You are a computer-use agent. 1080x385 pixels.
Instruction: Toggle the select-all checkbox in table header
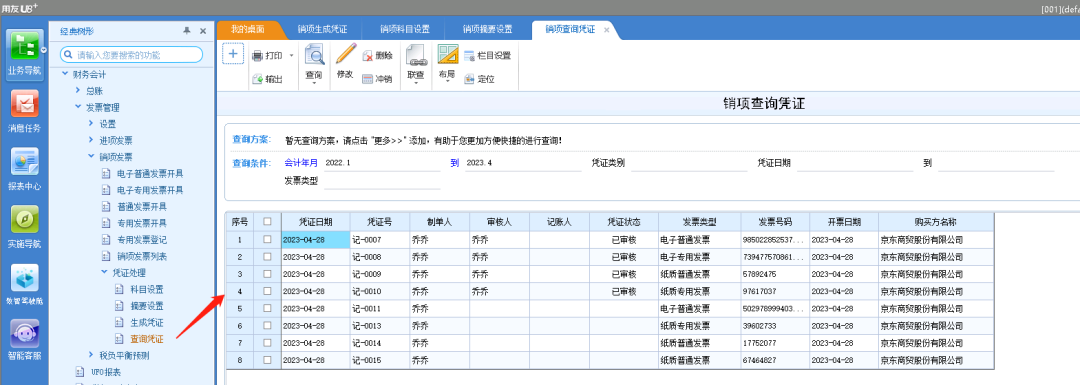[x=267, y=222]
